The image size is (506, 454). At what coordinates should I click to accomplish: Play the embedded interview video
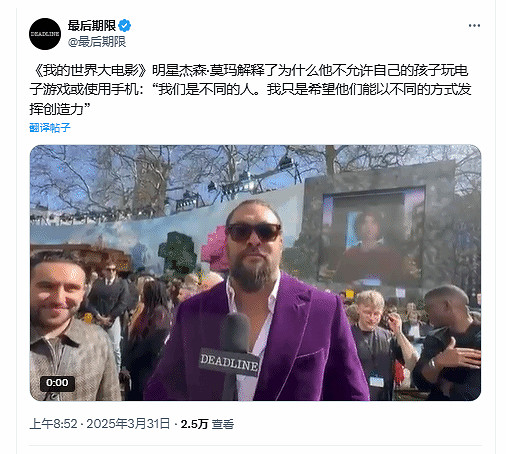point(255,273)
